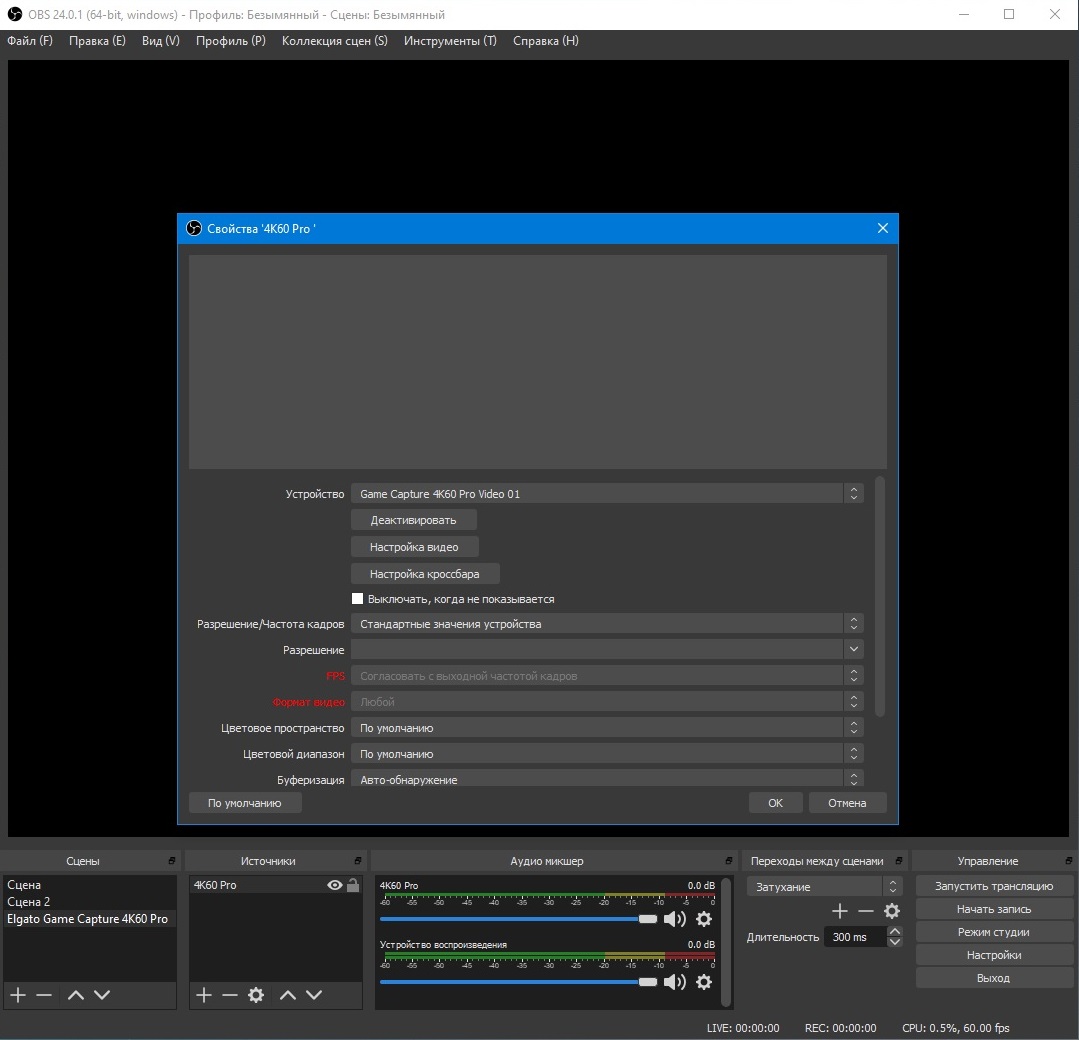Screen dimensions: 1079x1040
Task: Move the scene down in the Scenes list
Action: pos(102,995)
